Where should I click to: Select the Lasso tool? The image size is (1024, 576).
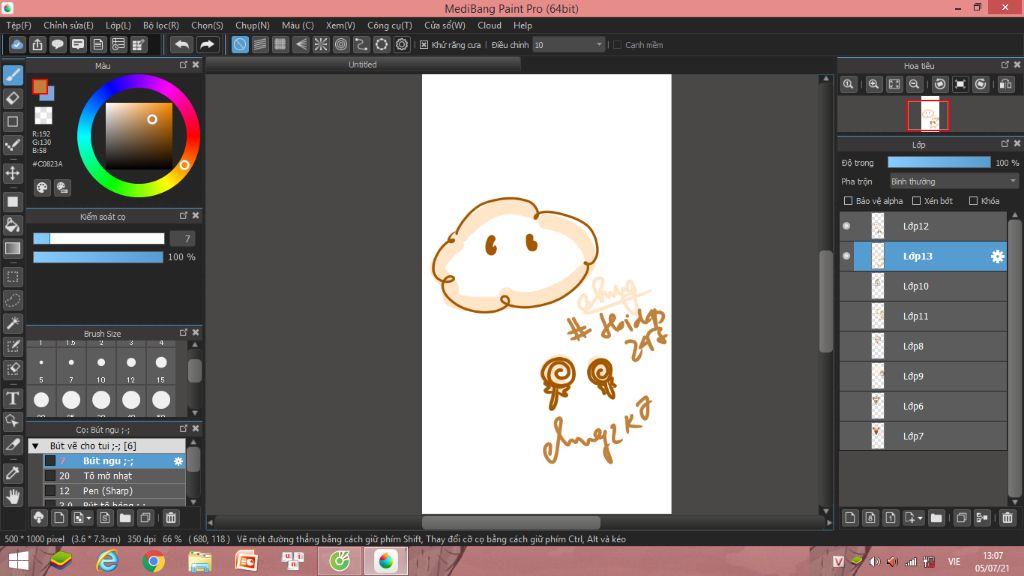coord(12,300)
